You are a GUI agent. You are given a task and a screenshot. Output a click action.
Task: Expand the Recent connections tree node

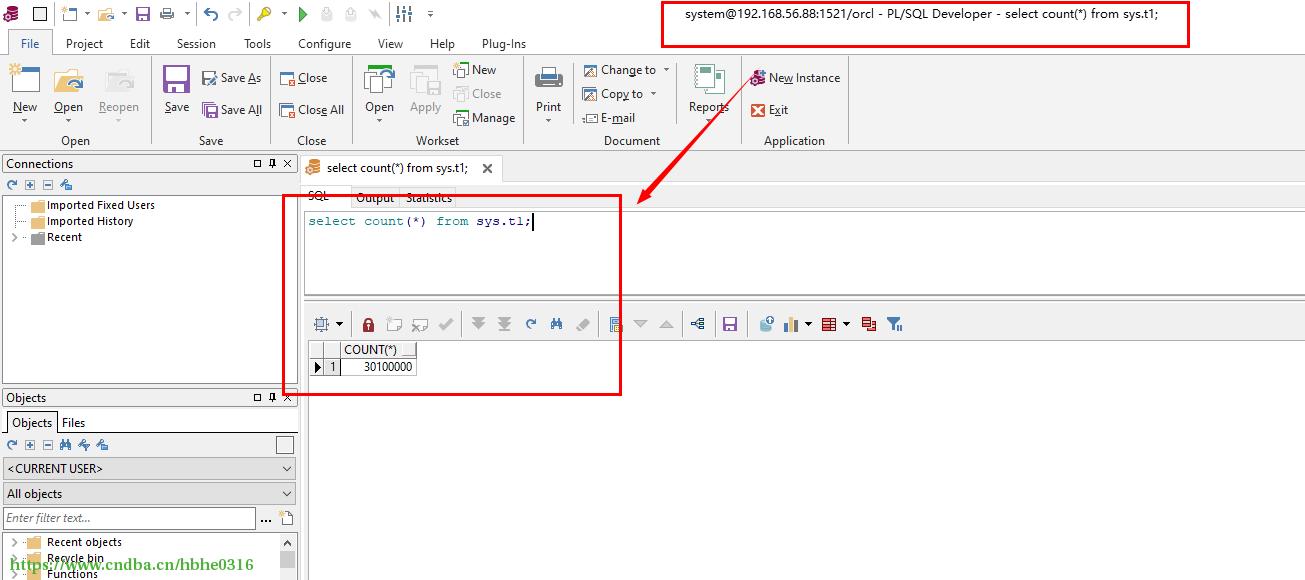tap(14, 237)
